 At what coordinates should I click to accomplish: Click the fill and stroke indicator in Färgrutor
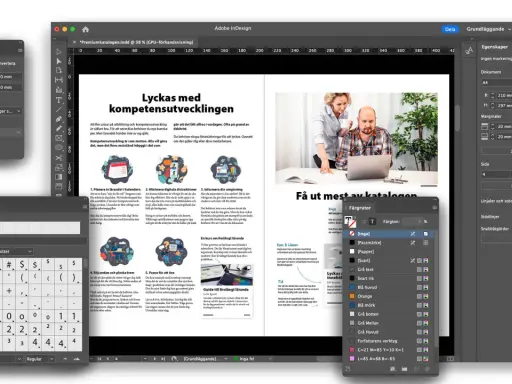(350, 221)
